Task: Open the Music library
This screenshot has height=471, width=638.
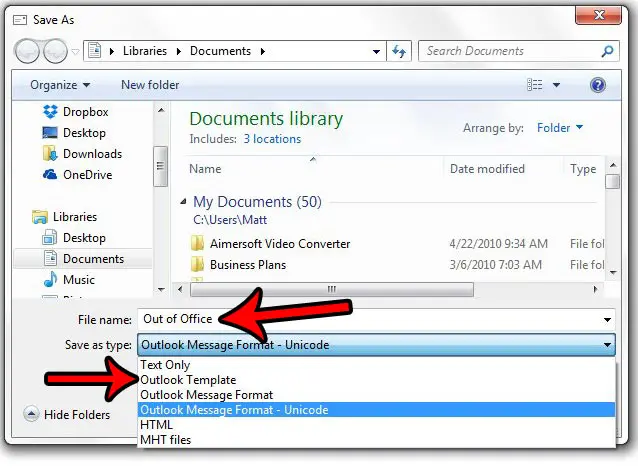Action: (x=79, y=280)
